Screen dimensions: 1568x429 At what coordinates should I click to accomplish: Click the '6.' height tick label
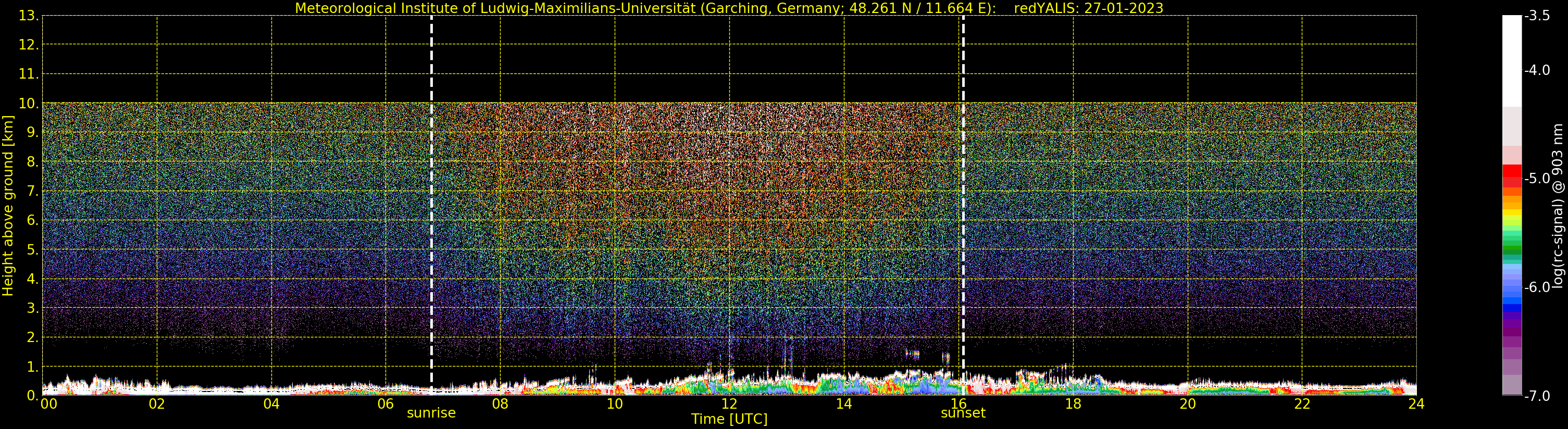click(32, 220)
